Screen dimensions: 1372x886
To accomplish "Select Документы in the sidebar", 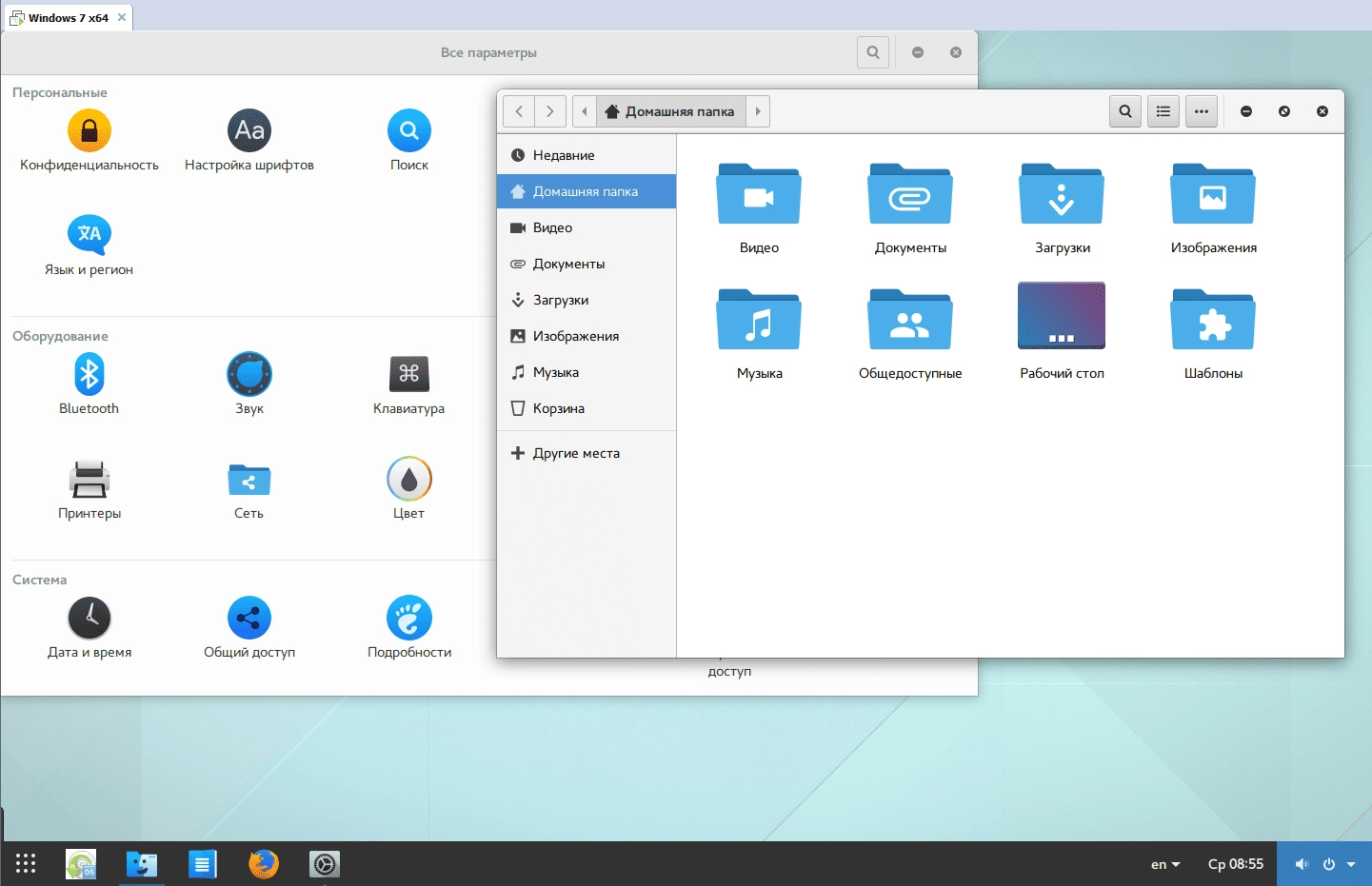I will pos(587,264).
